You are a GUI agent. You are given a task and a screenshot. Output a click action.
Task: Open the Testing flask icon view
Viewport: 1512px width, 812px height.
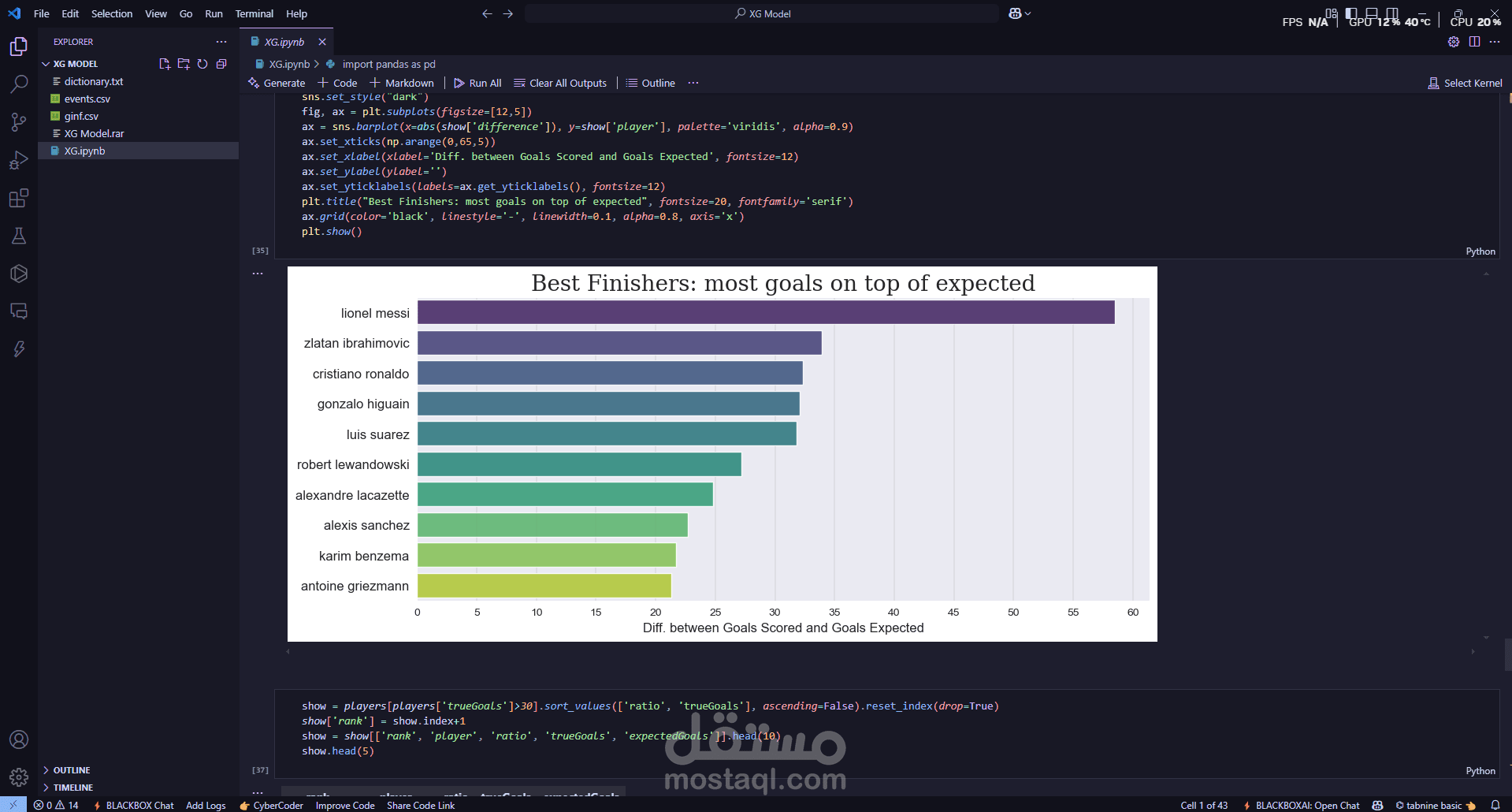tap(19, 235)
